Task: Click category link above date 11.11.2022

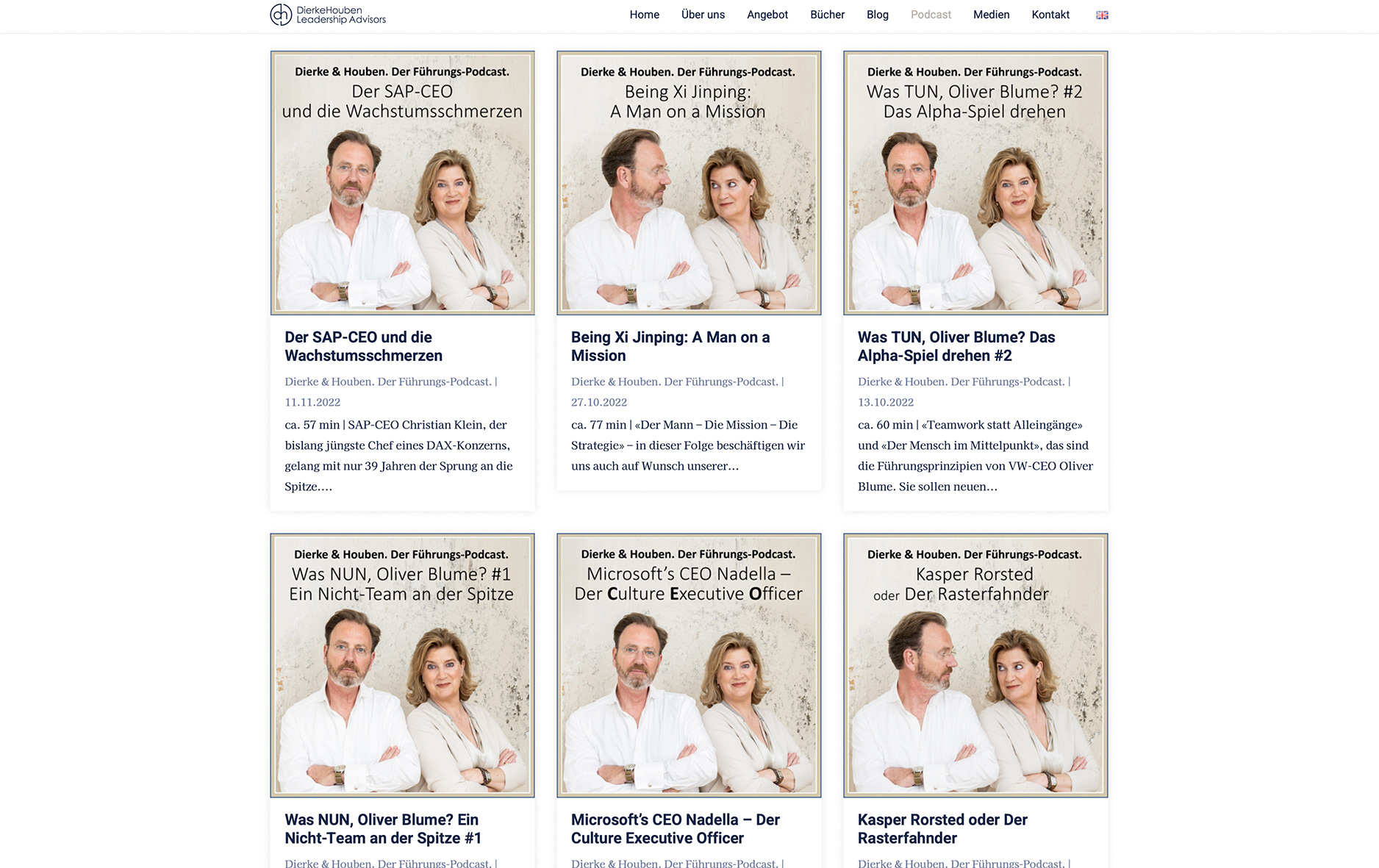Action: (388, 381)
